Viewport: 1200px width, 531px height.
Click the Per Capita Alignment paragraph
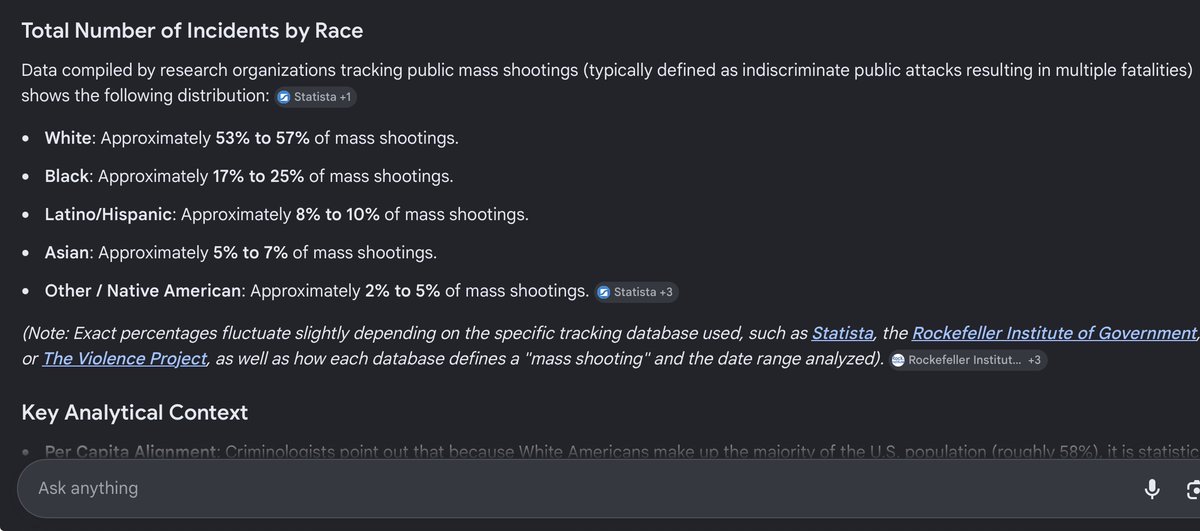[622, 451]
